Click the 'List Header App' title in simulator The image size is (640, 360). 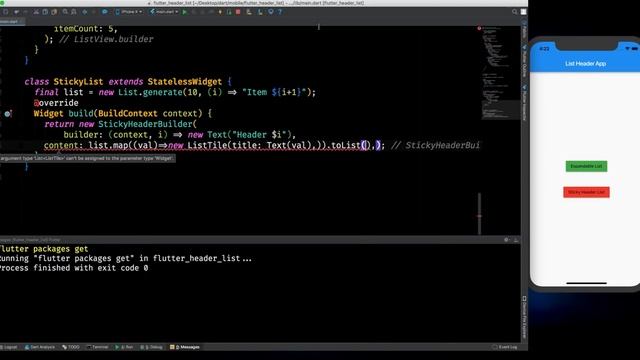tap(585, 64)
